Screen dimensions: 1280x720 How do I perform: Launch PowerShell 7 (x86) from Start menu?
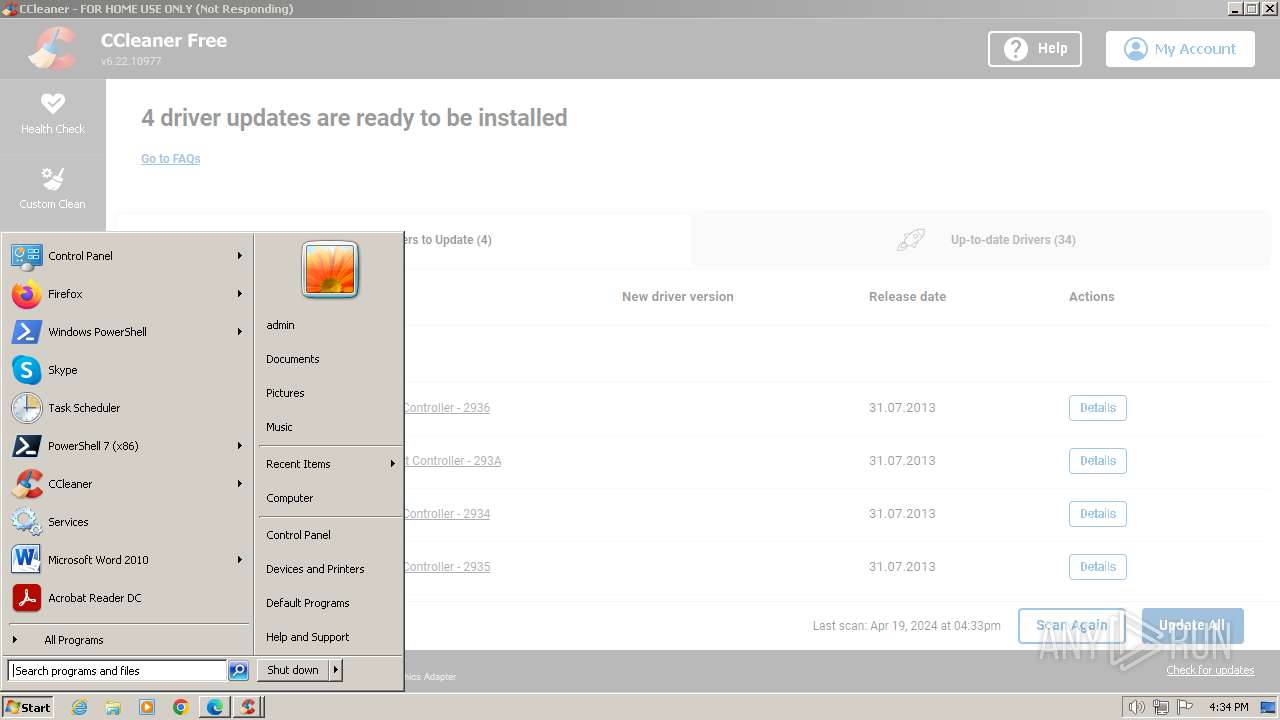pos(128,446)
